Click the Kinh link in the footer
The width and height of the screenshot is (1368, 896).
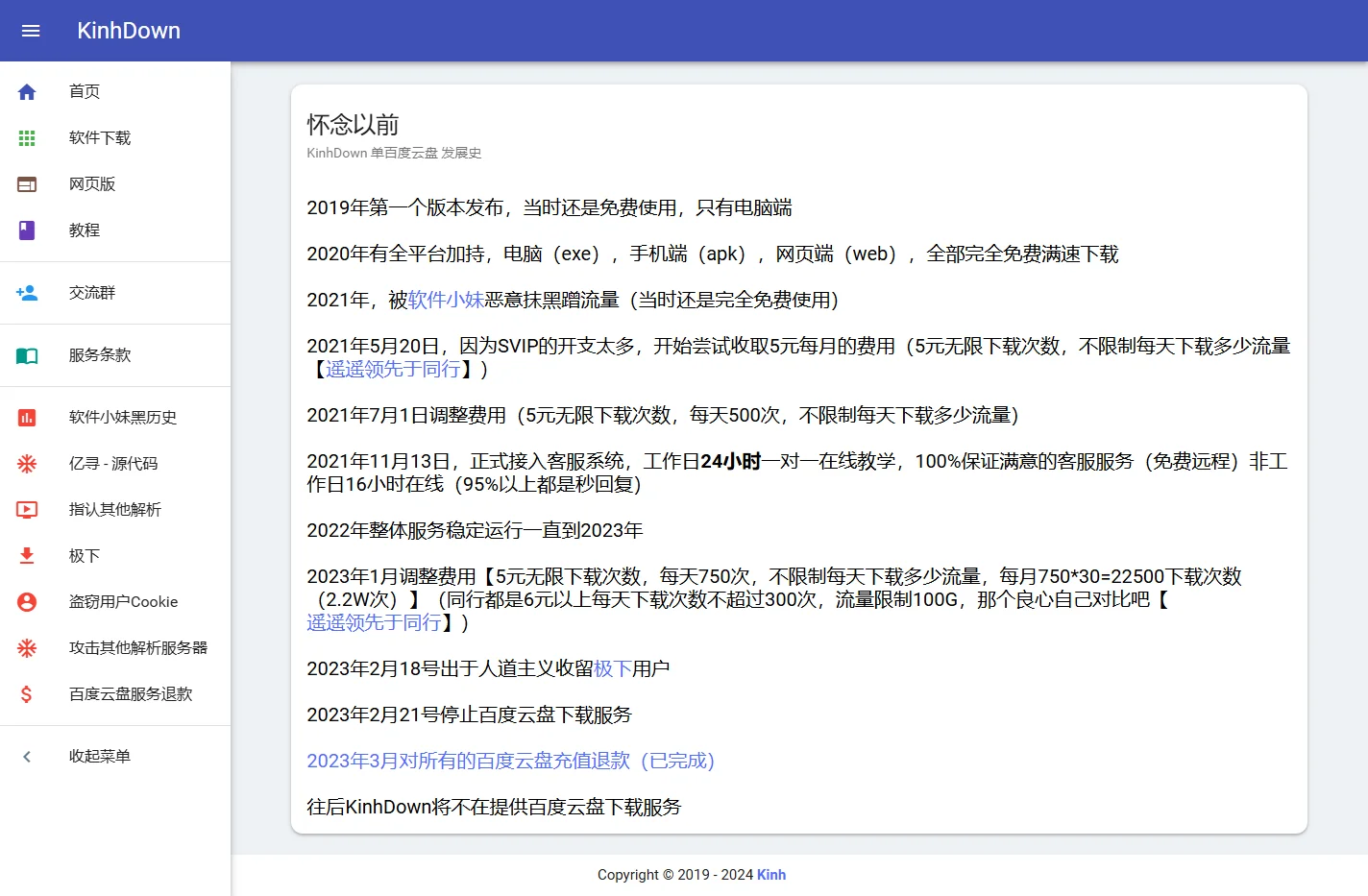pos(771,875)
